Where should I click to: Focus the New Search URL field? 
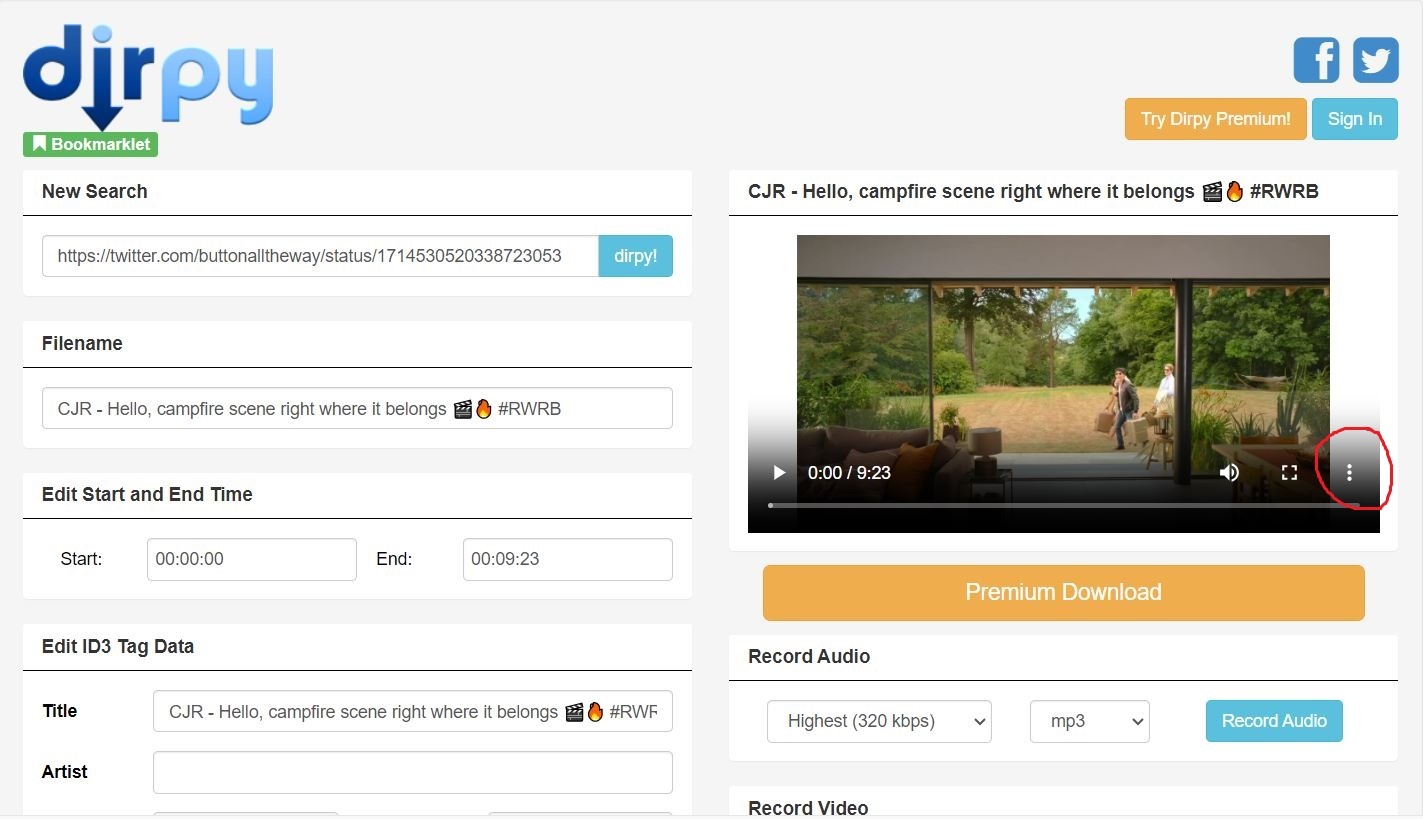tap(320, 256)
